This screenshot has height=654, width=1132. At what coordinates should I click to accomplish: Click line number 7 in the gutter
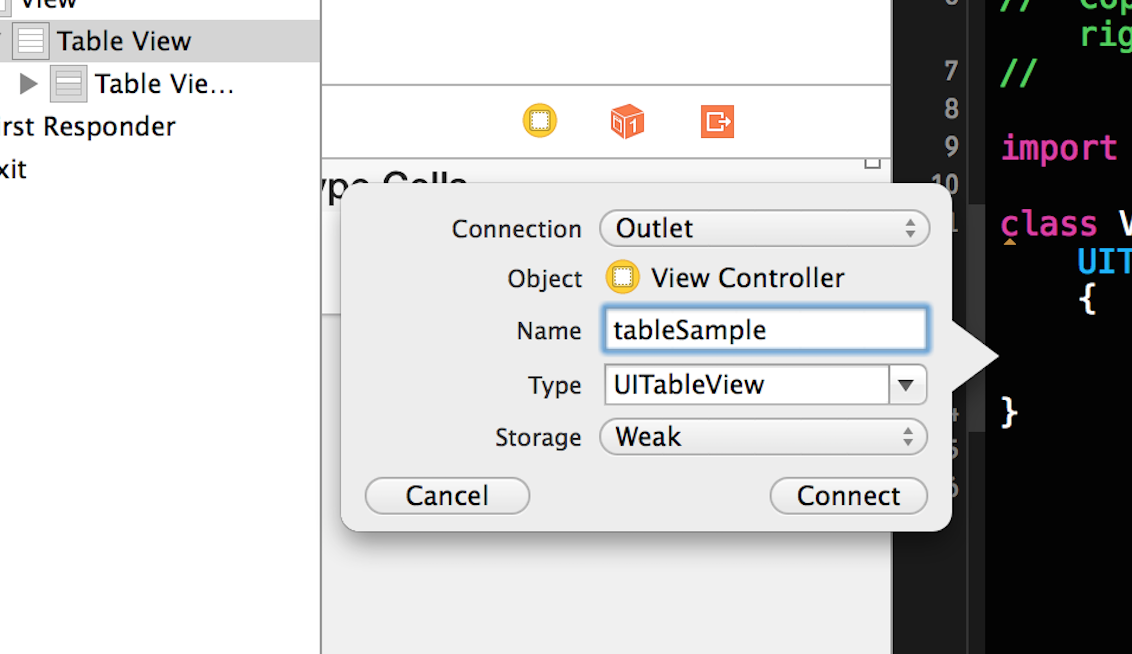[950, 72]
